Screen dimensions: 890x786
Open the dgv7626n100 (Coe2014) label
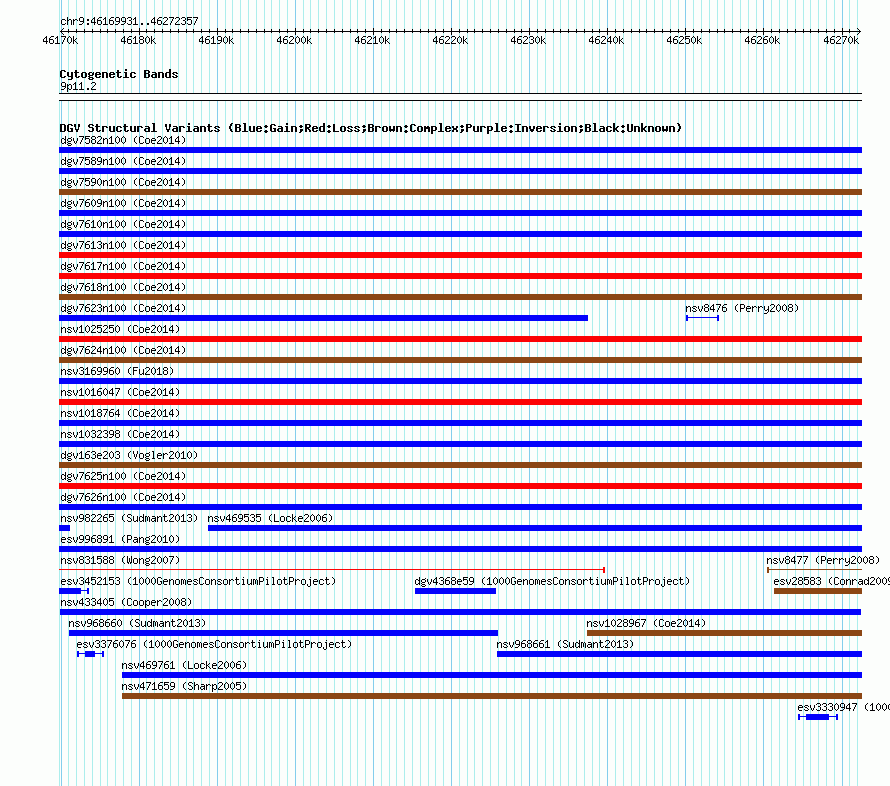coord(123,497)
